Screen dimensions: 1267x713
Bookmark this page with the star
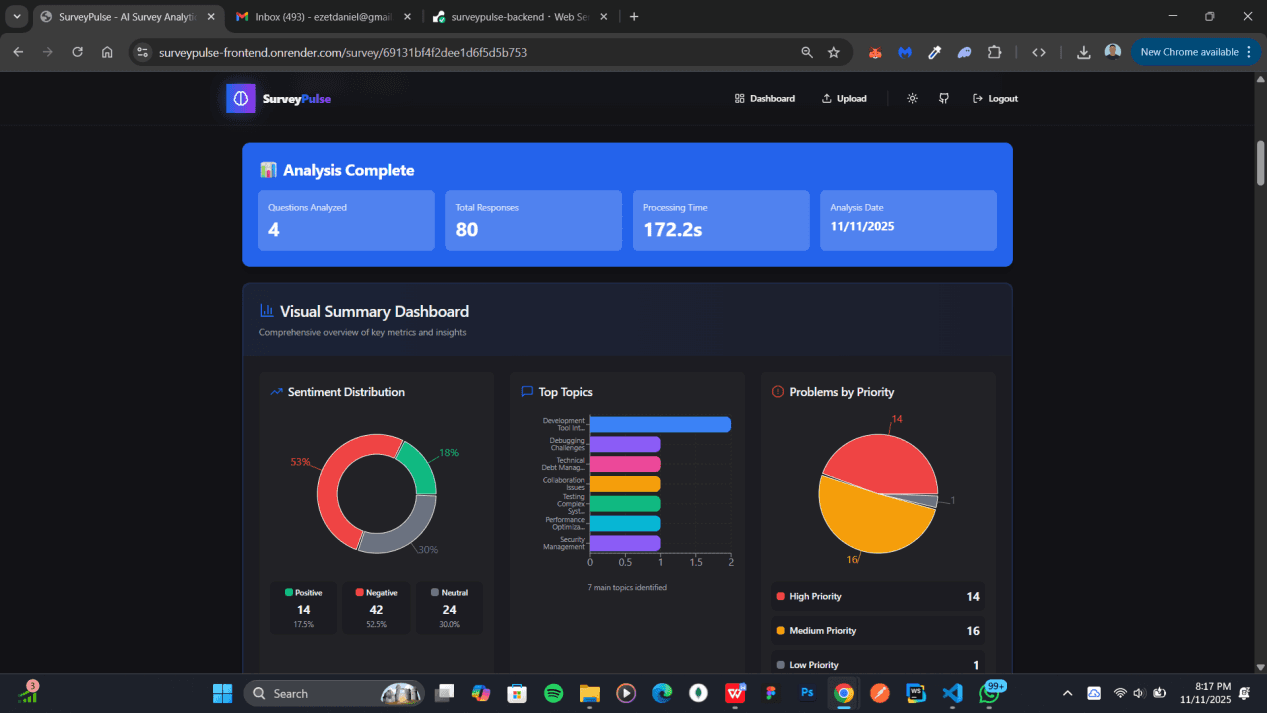[834, 52]
